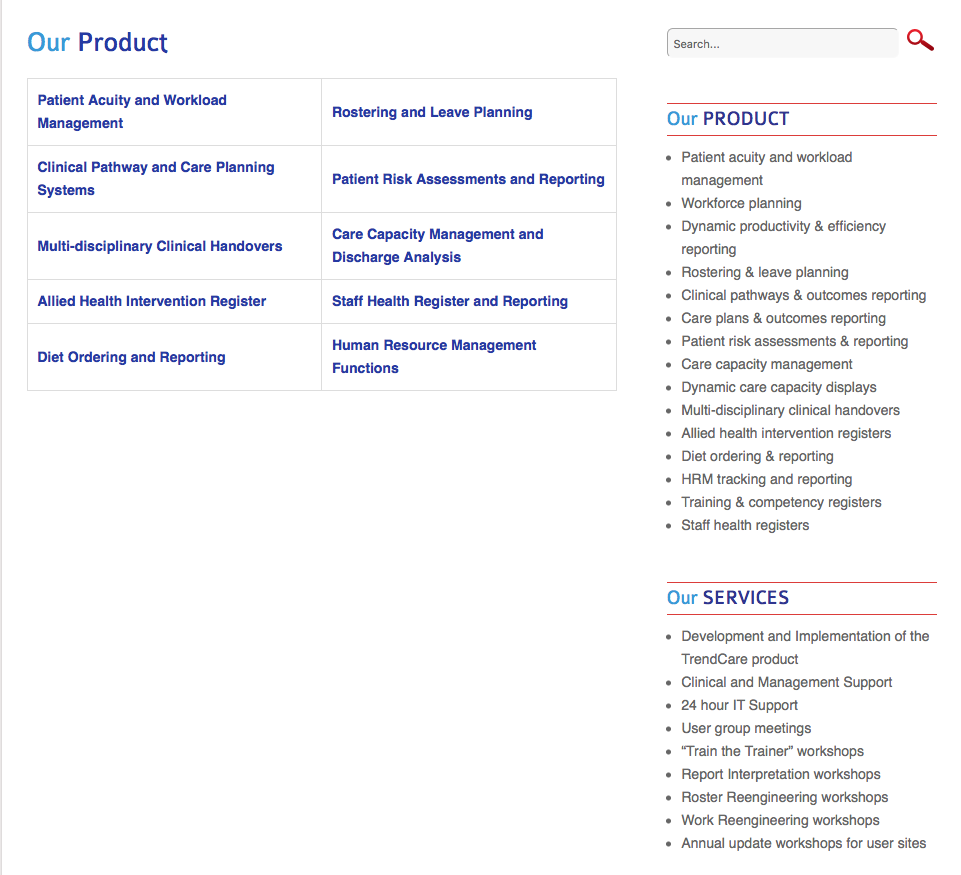This screenshot has height=875, width=961.
Task: Open Human Resource Management Functions link
Action: 434,357
